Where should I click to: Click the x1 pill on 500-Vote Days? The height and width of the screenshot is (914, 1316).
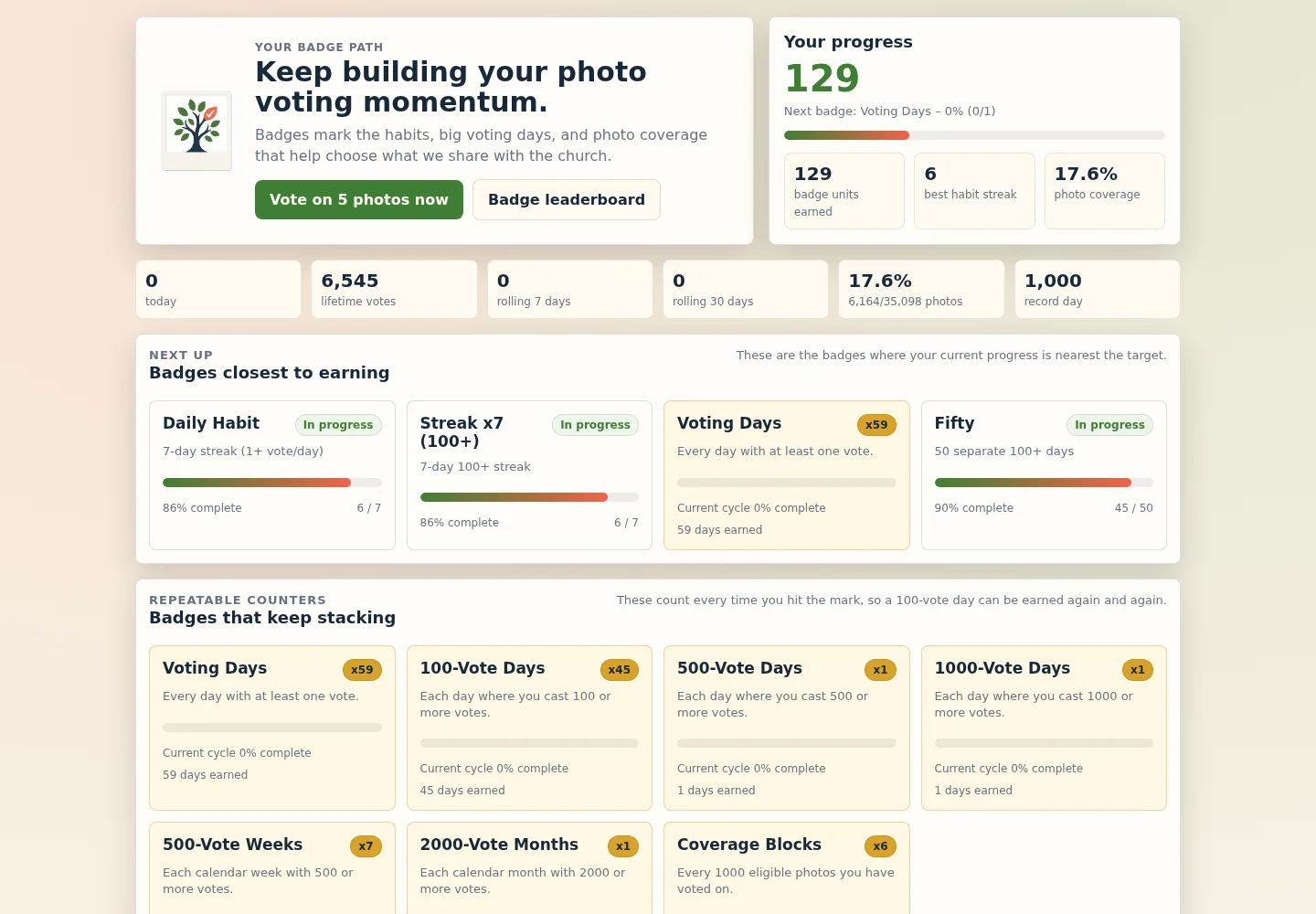pos(880,670)
